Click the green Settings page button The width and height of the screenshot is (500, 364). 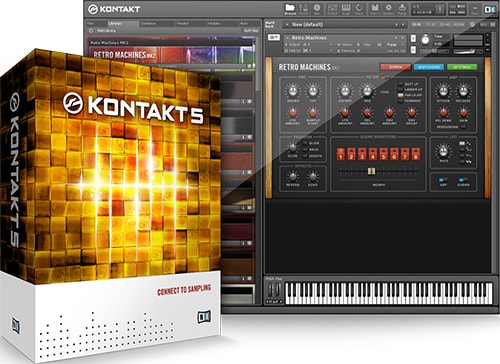pos(462,67)
